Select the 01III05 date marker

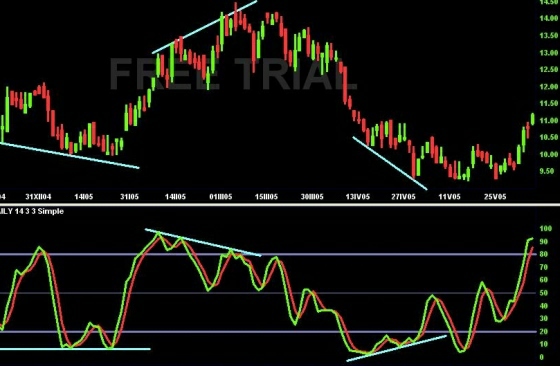[221, 197]
